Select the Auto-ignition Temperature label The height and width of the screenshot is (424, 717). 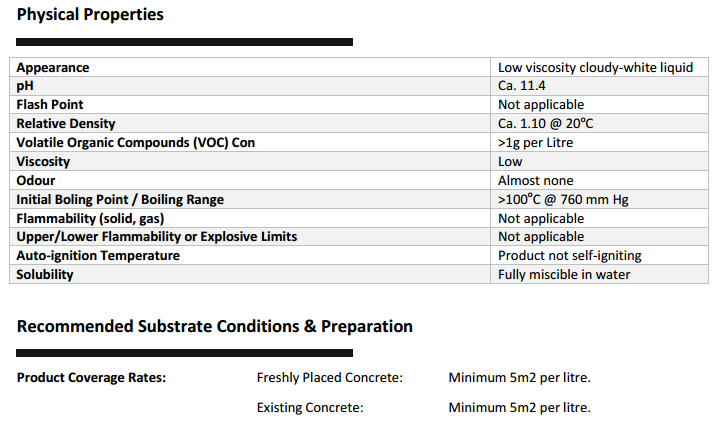point(98,256)
